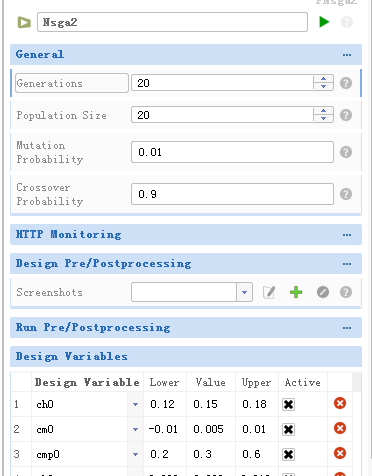Toggle Active checkbox for cm0

click(x=288, y=429)
